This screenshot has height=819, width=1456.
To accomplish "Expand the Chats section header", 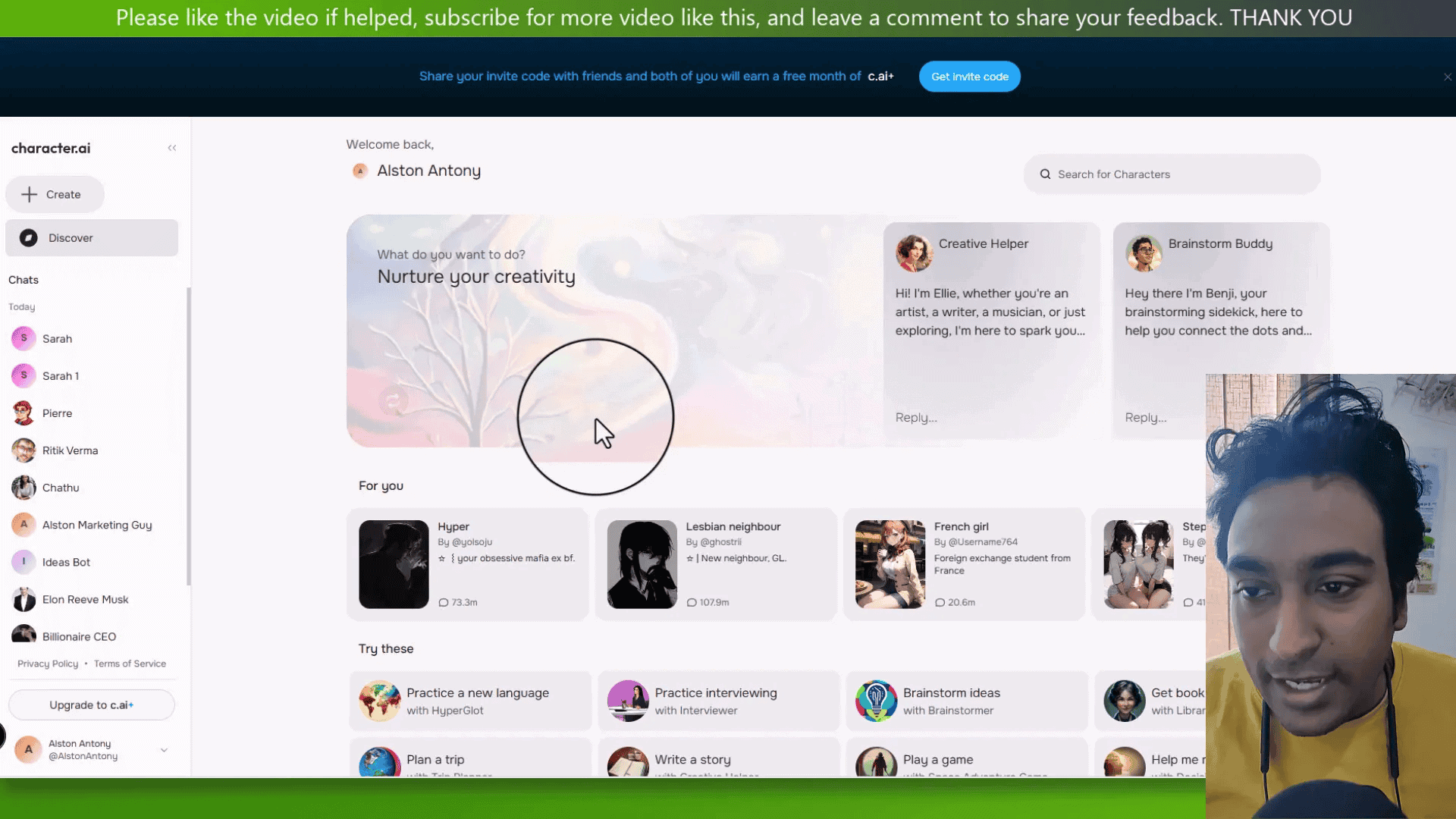I will click(x=23, y=279).
